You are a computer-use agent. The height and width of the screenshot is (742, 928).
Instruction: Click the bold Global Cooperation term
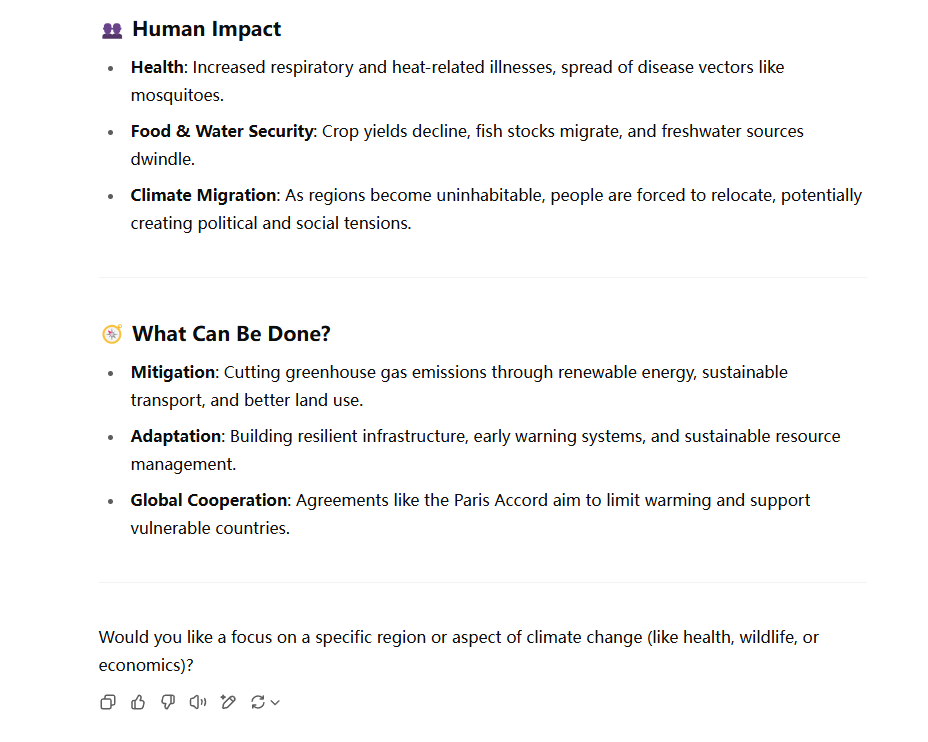tap(209, 500)
